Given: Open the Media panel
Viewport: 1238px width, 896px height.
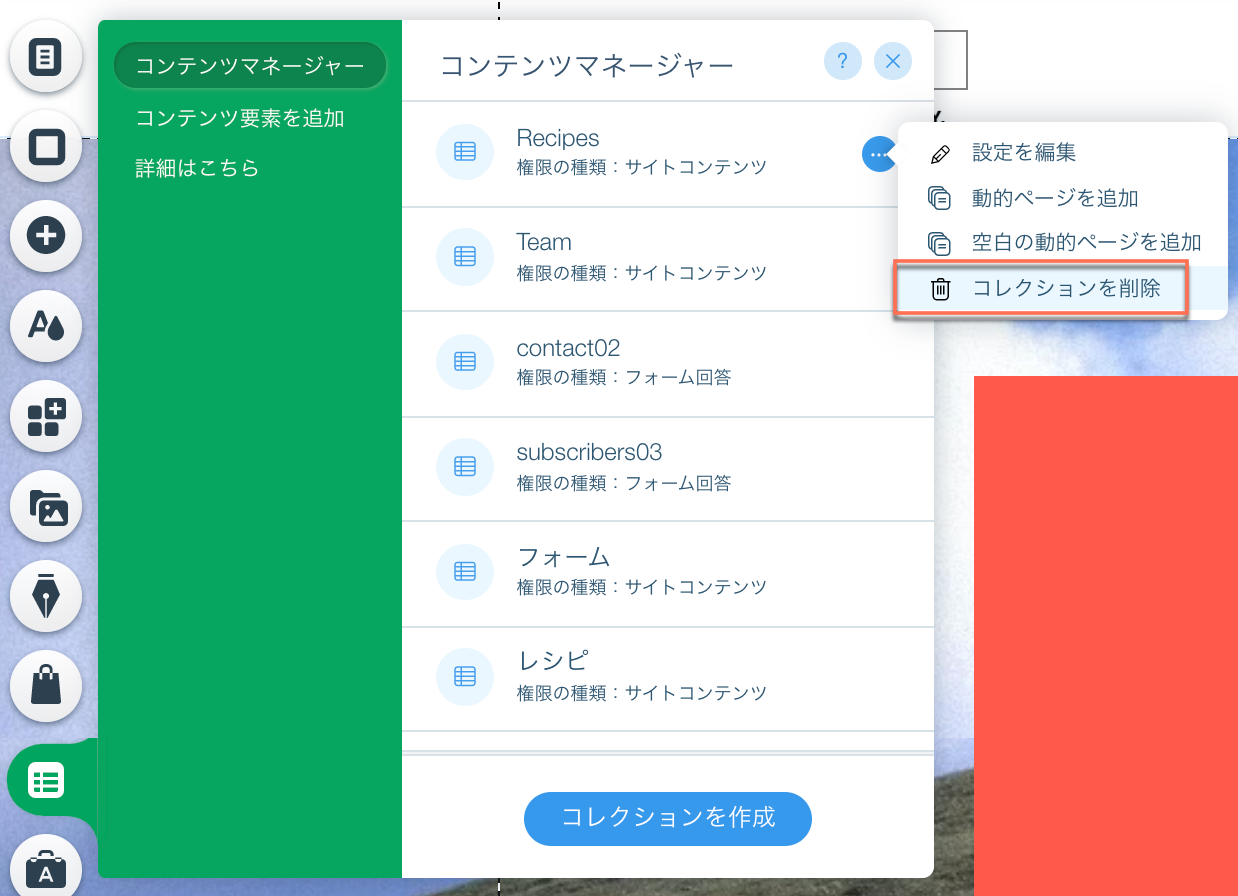Looking at the screenshot, I should click(x=46, y=507).
